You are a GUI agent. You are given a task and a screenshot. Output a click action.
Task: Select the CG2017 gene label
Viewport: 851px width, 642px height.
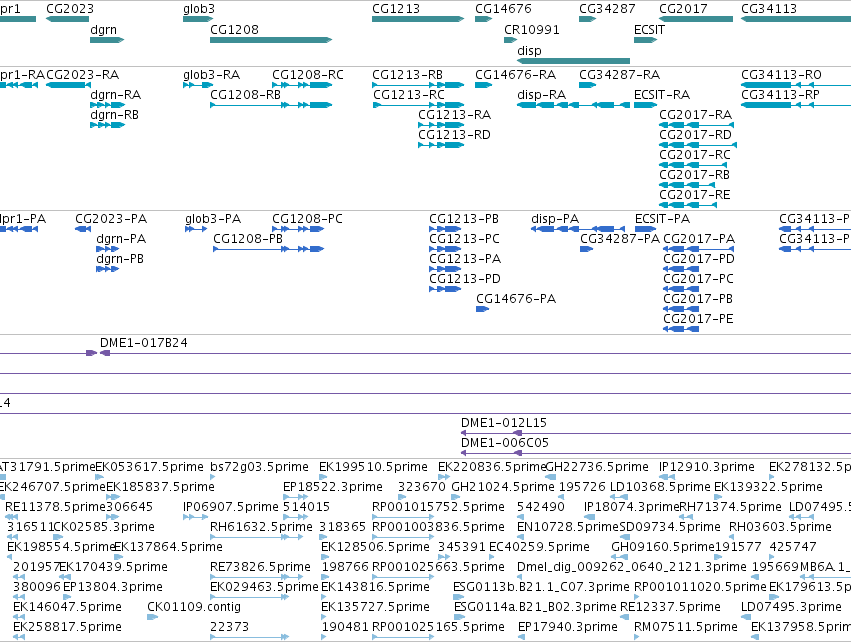(683, 9)
